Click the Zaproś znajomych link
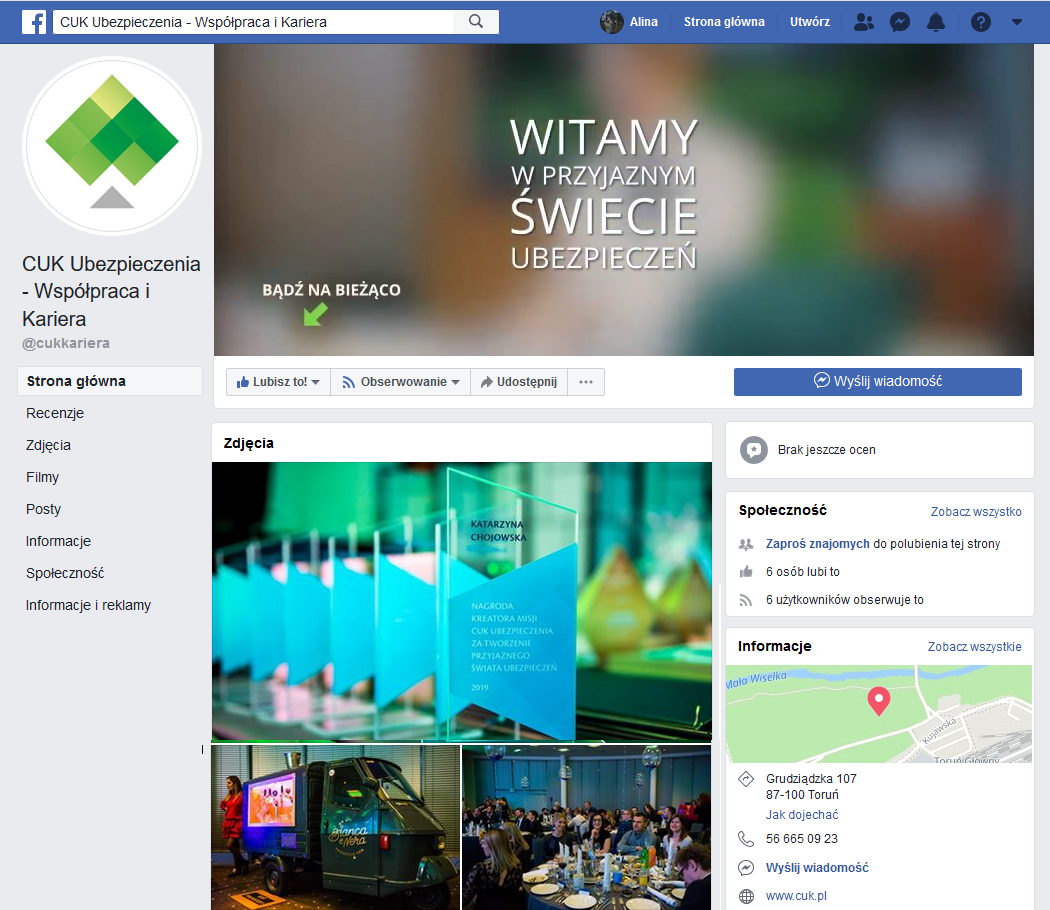Image resolution: width=1050 pixels, height=910 pixels. pyautogui.click(x=818, y=544)
